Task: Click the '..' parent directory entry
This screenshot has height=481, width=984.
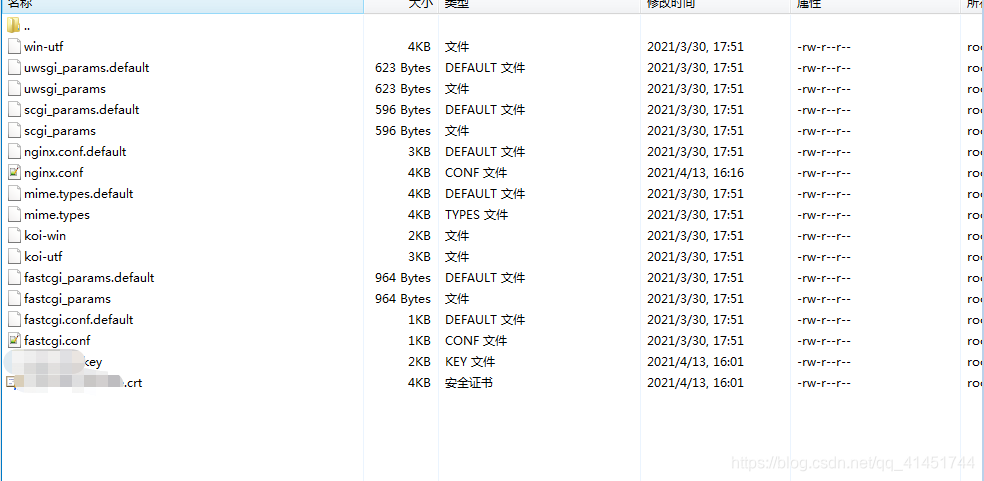Action: 27,26
